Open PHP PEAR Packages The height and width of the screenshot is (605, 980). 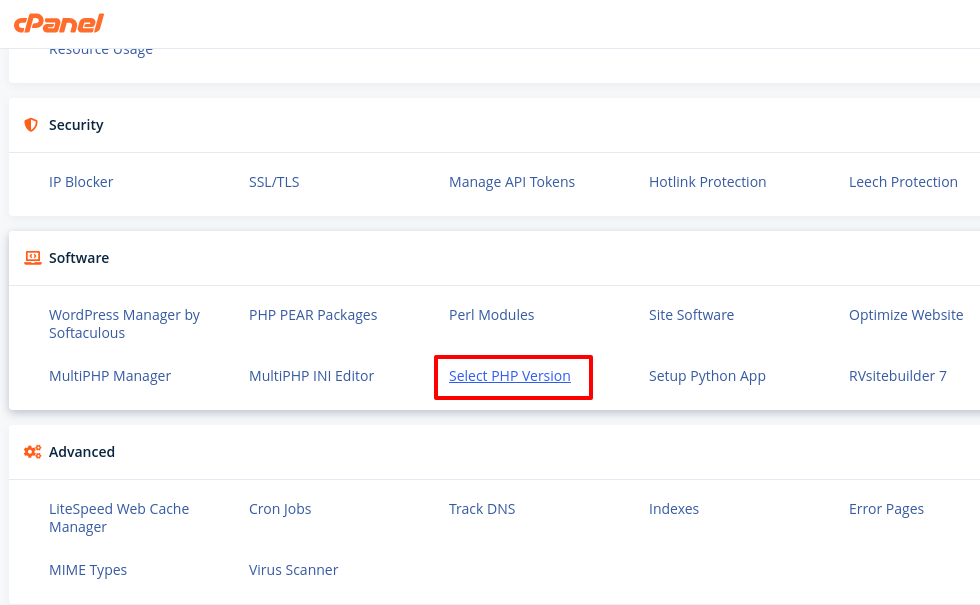point(312,315)
